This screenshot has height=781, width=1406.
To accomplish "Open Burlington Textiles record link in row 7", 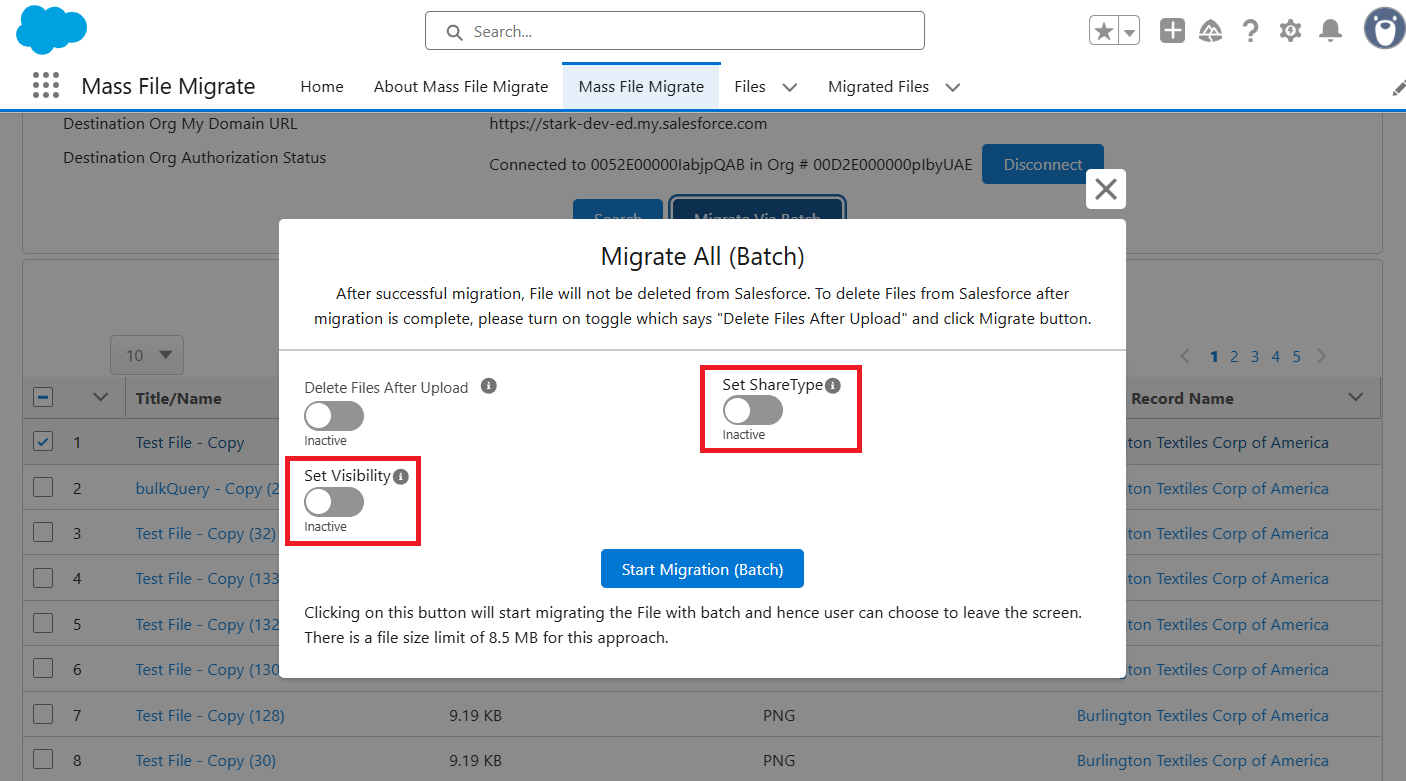I will 1203,716.
